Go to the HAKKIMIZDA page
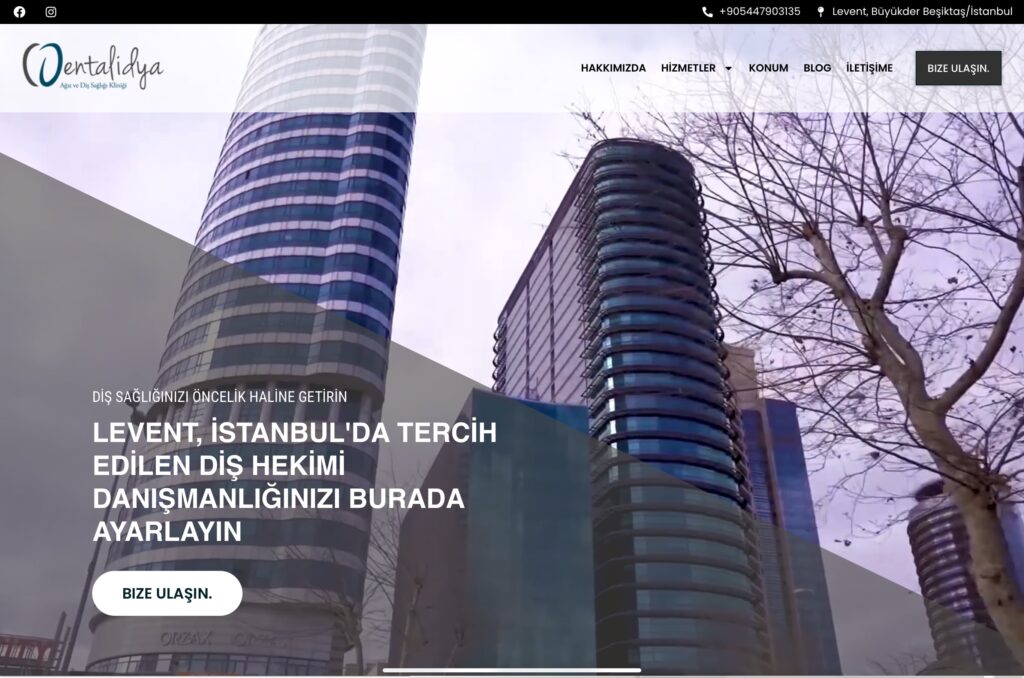1024x678 pixels. click(x=613, y=68)
